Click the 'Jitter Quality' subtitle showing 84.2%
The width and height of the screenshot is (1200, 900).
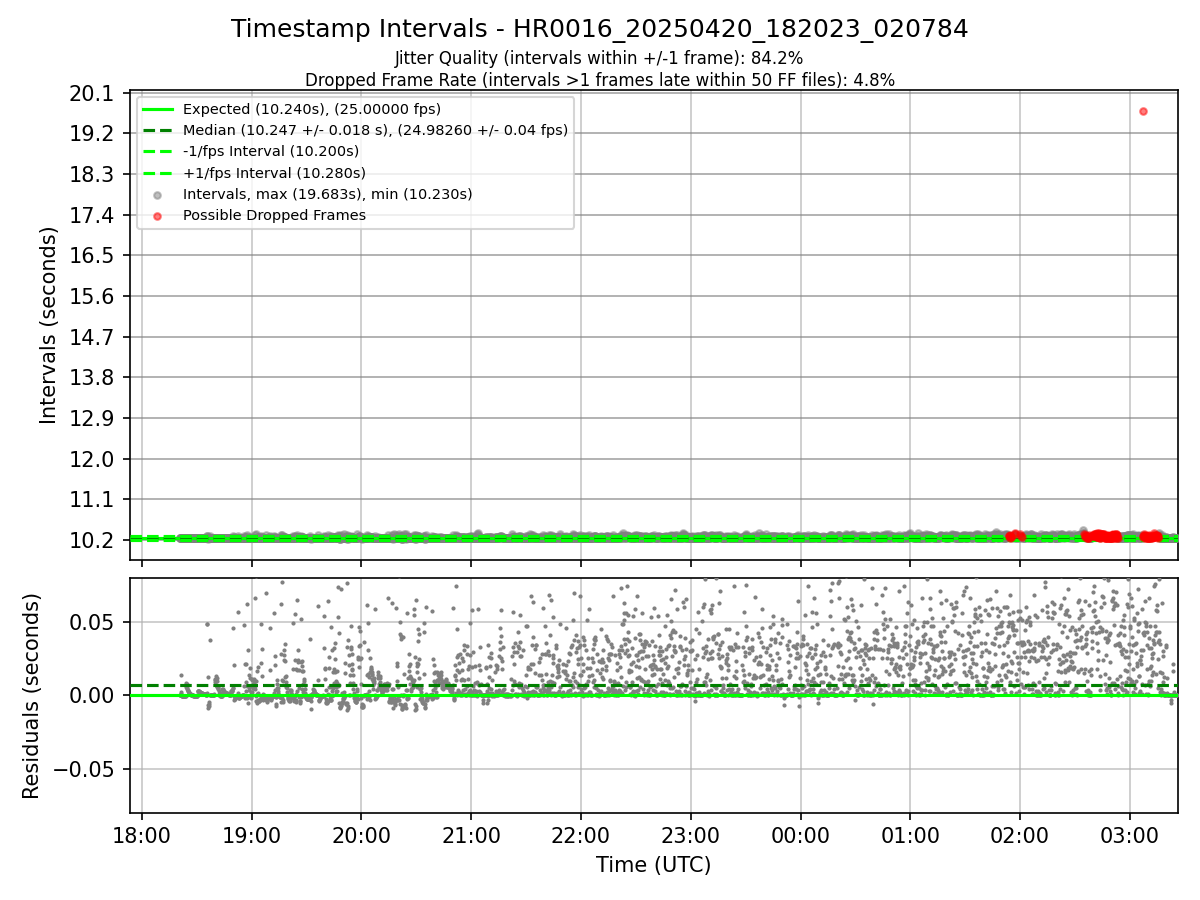pyautogui.click(x=599, y=59)
